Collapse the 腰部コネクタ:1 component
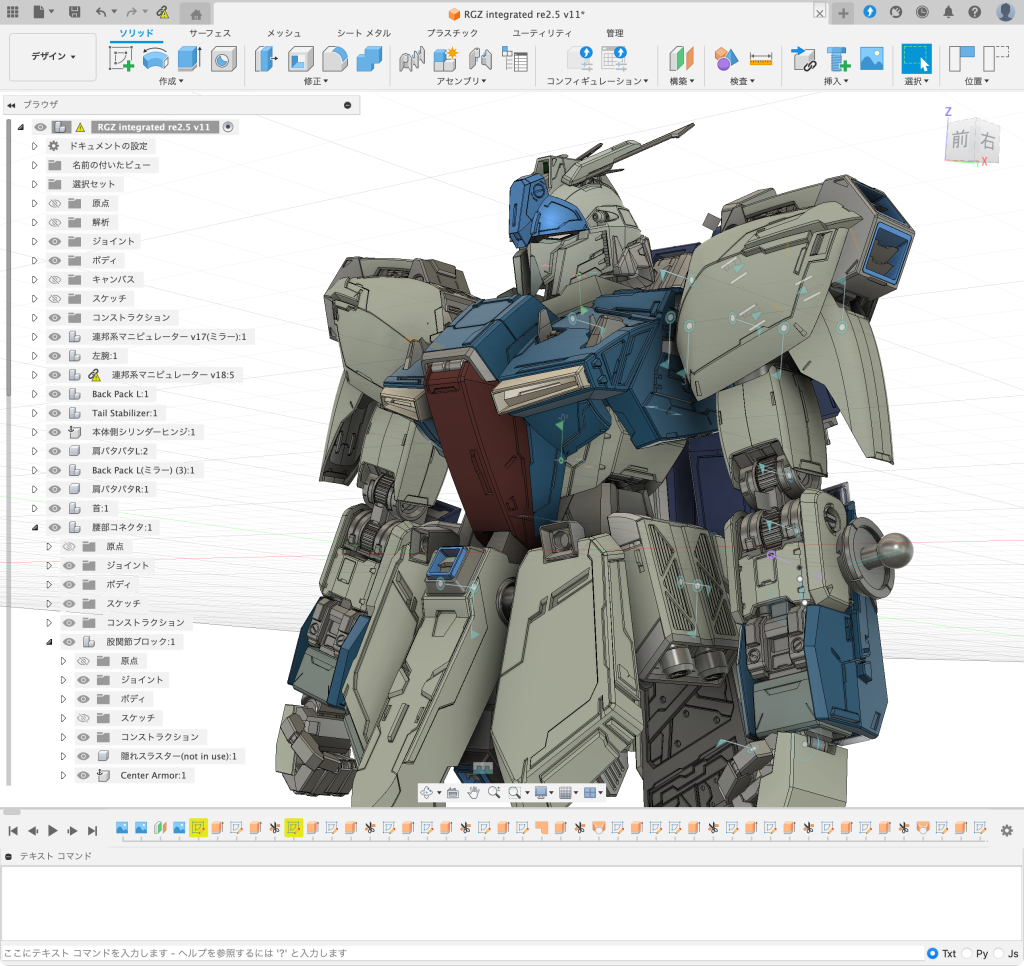This screenshot has width=1024, height=966. 34,527
